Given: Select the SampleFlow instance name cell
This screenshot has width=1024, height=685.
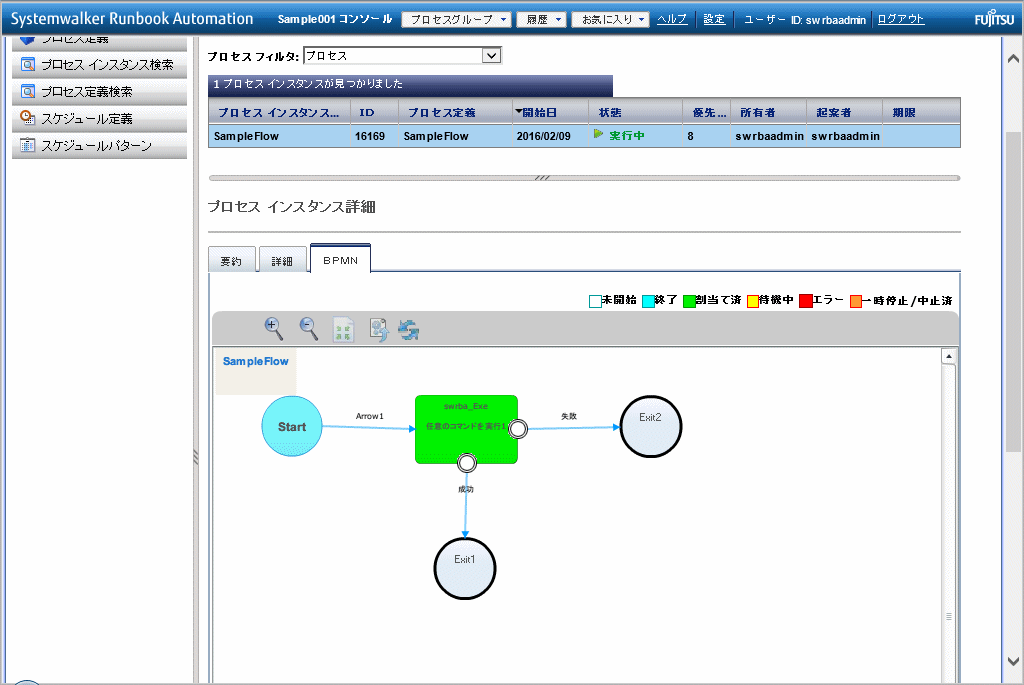Looking at the screenshot, I should point(280,136).
